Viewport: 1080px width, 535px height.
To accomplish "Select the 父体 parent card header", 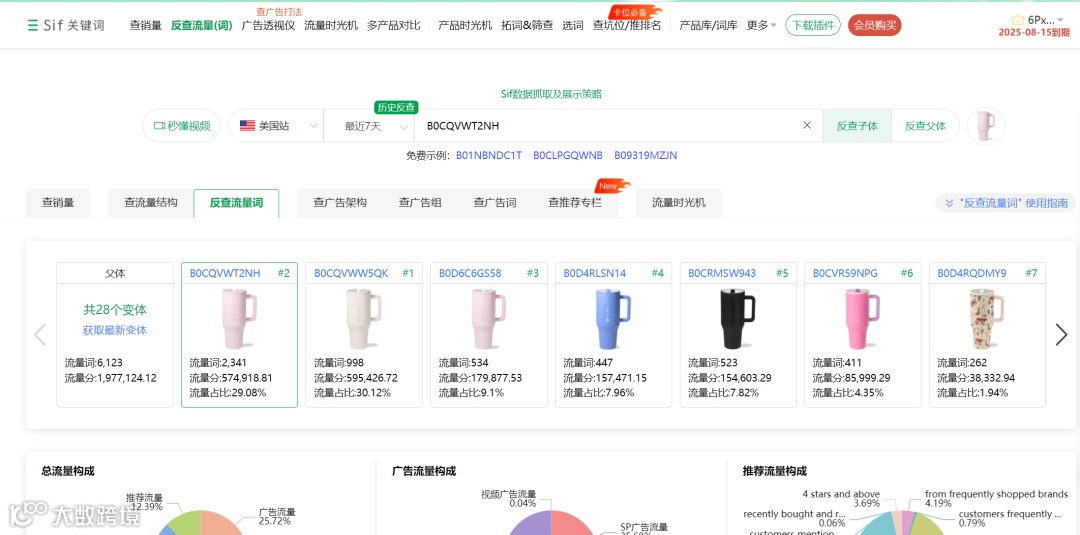I will [115, 273].
